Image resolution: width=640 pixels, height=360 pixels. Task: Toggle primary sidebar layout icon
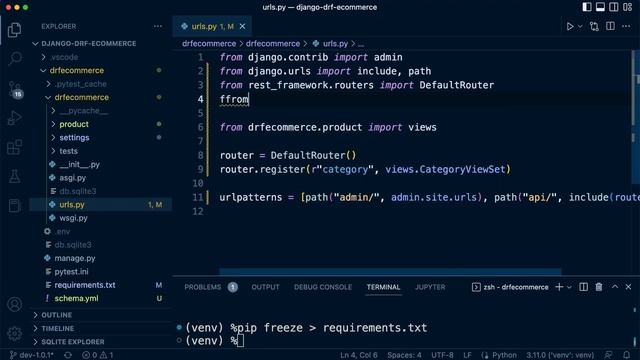(587, 7)
